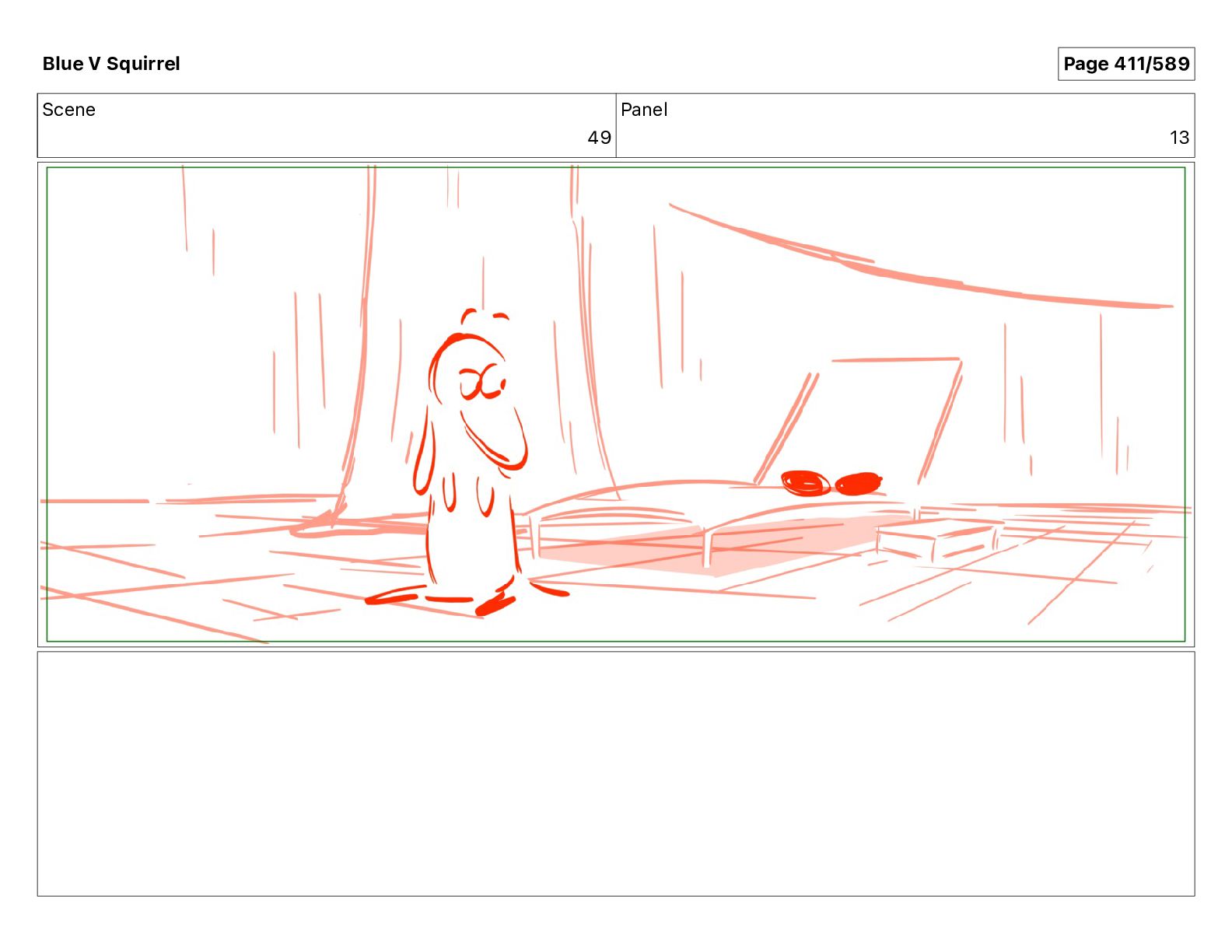Click the panel number '13'
Viewport: 1232px width, 952px height.
click(1179, 138)
